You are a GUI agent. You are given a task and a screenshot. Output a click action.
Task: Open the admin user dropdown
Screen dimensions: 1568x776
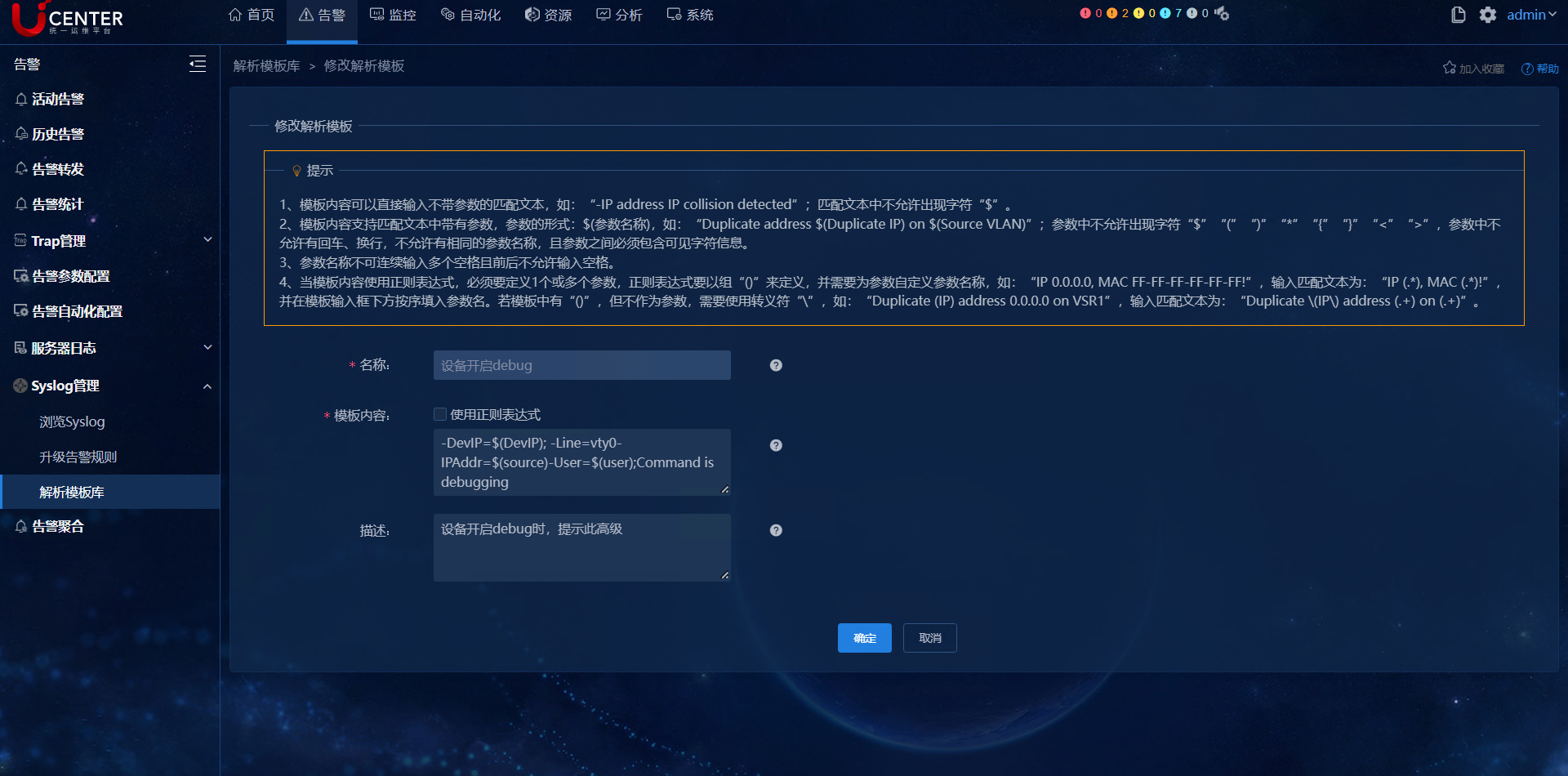tap(1531, 15)
